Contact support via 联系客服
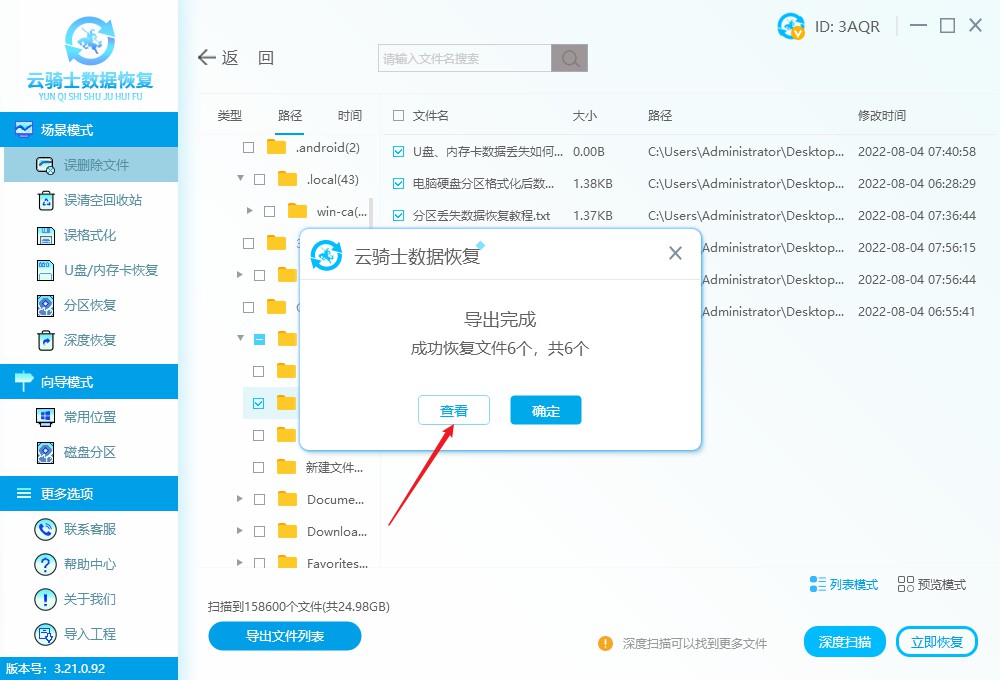The height and width of the screenshot is (680, 1000). tap(90, 529)
